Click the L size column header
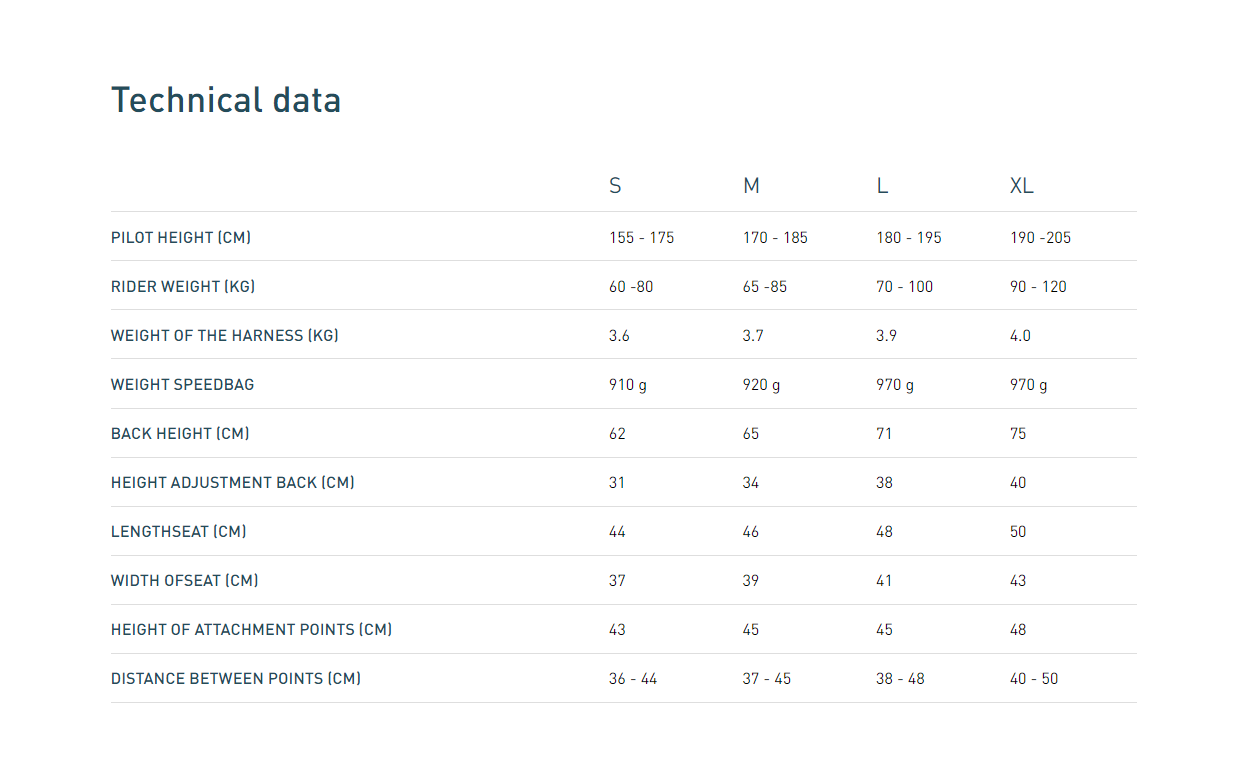Viewport: 1238px width, 771px height. click(882, 186)
